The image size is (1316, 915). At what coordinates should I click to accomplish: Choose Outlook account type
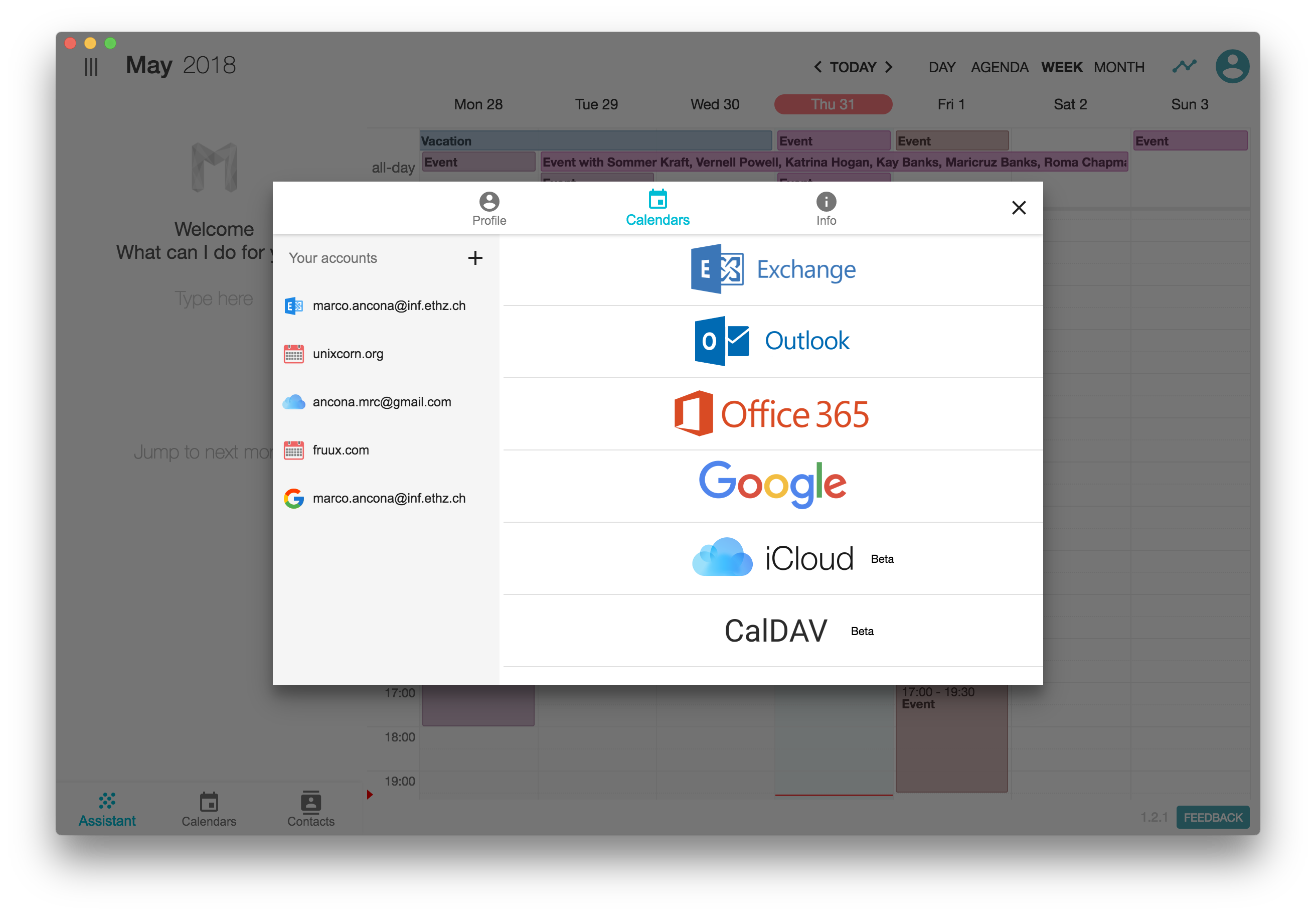click(x=772, y=341)
